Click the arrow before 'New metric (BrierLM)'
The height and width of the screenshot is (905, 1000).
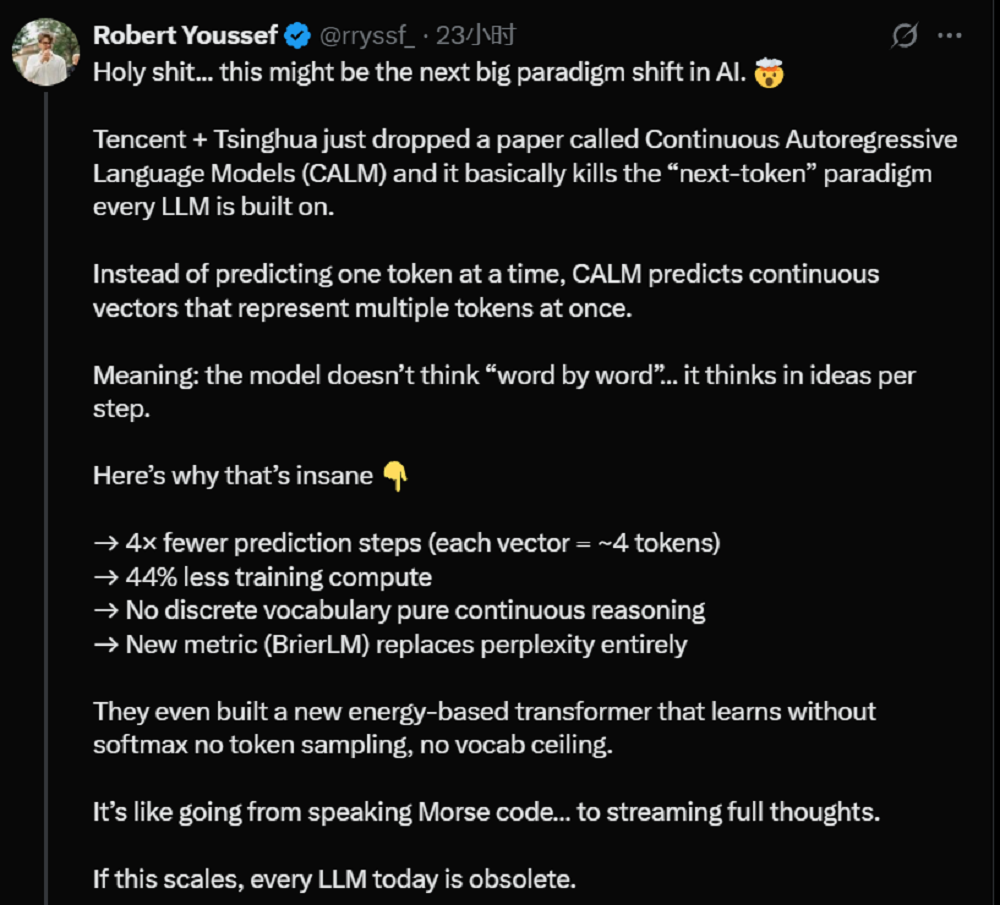pyautogui.click(x=106, y=644)
